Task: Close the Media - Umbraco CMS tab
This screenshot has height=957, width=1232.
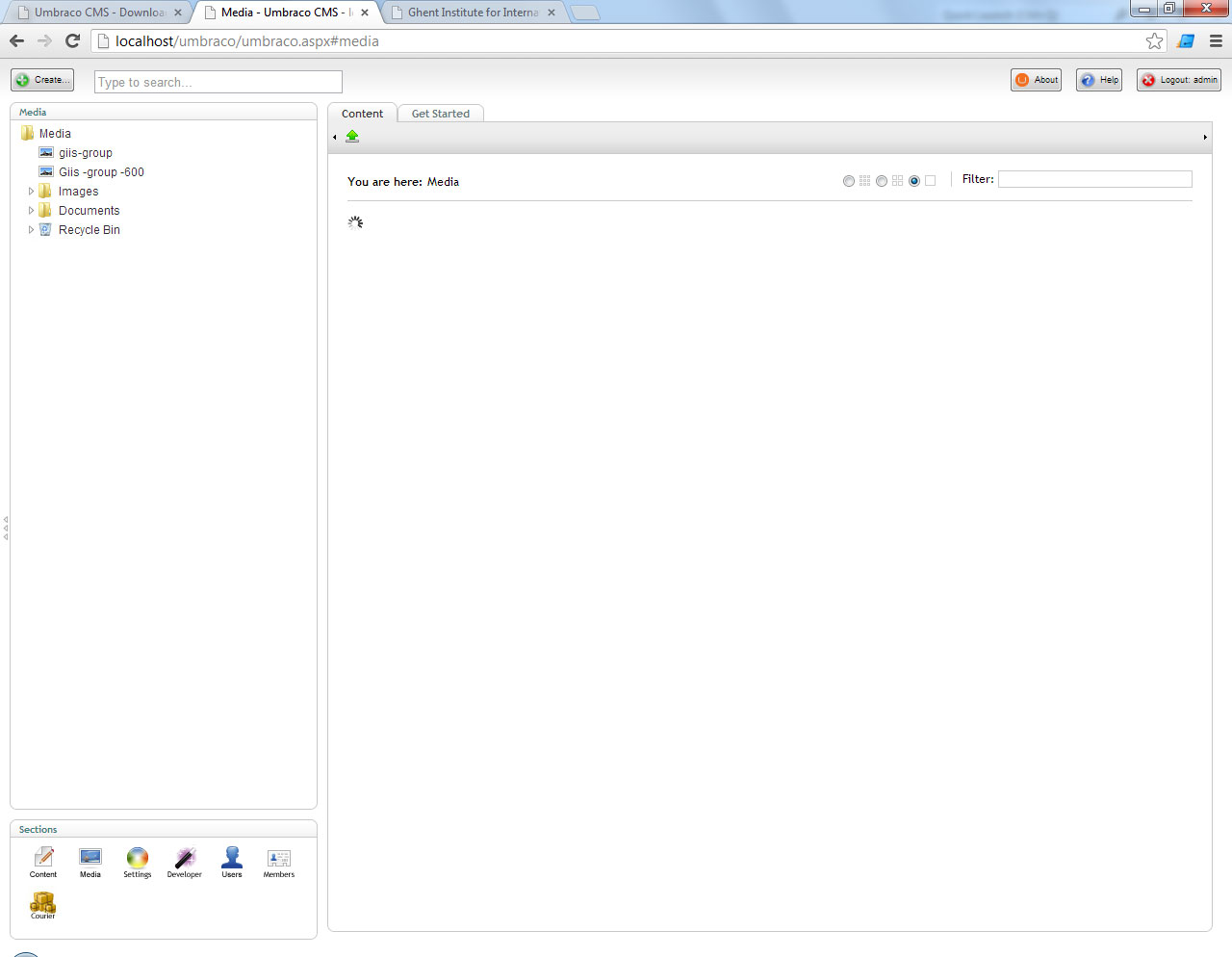Action: click(x=365, y=13)
